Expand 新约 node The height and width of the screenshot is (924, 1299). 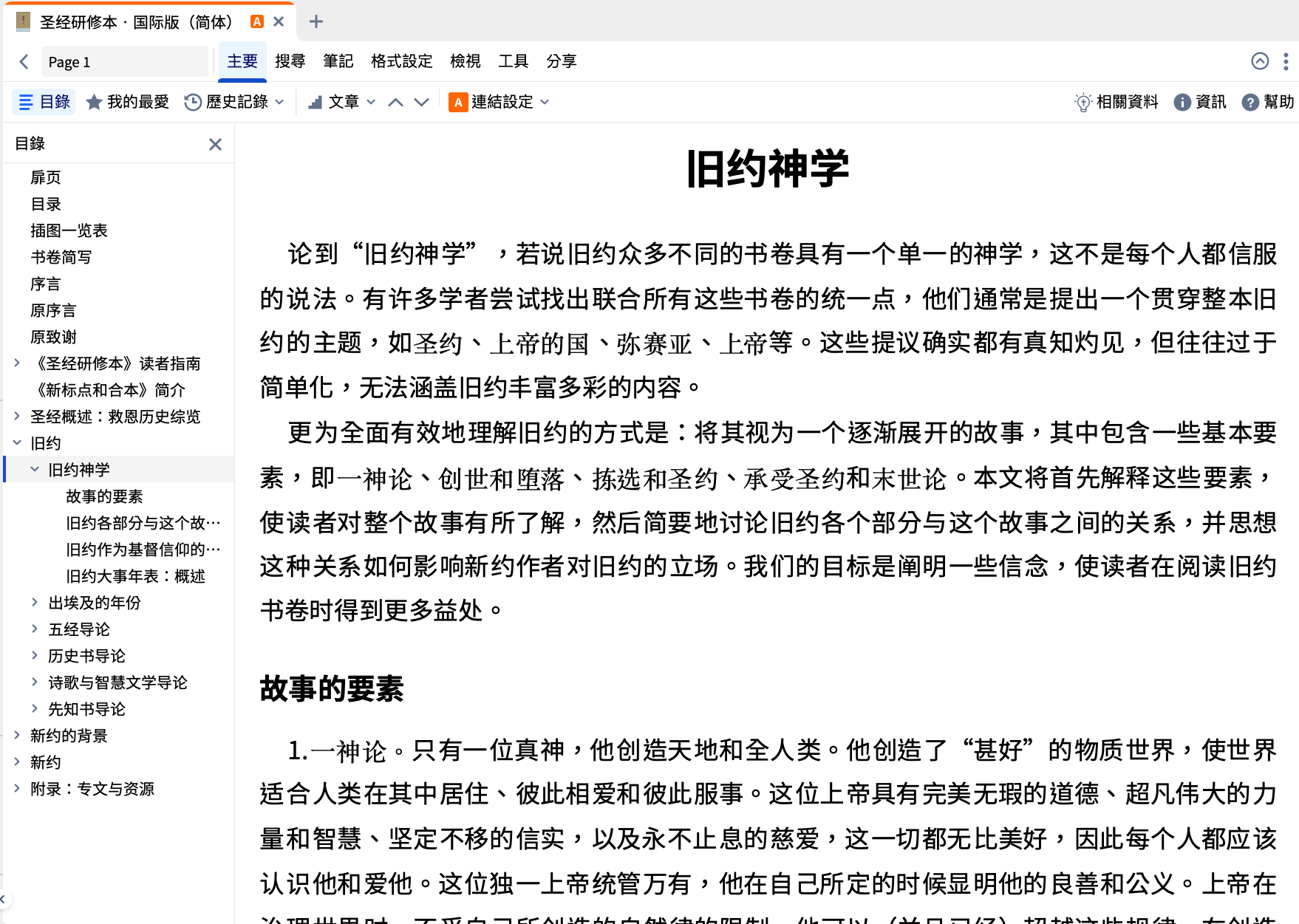point(17,762)
